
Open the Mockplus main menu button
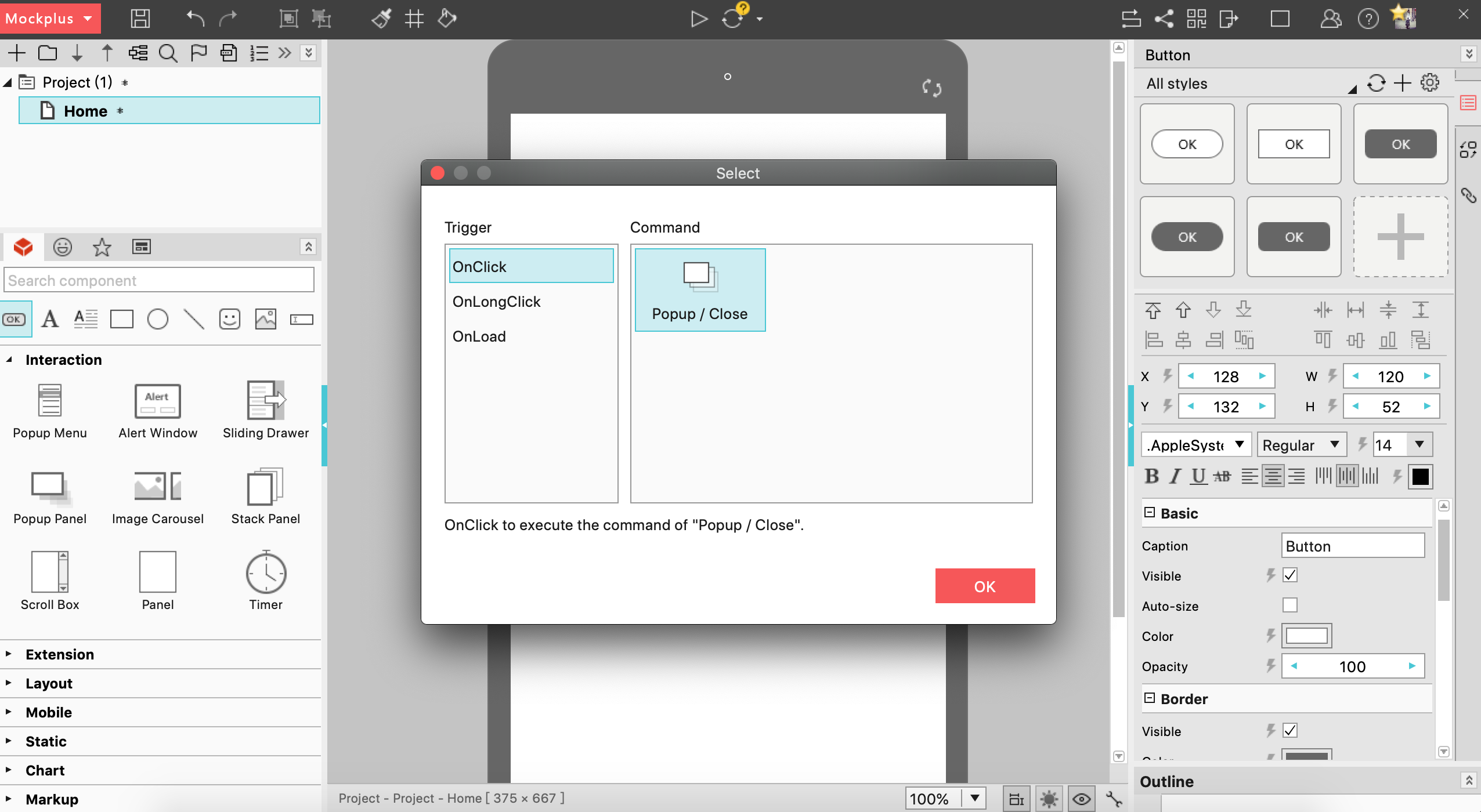click(x=50, y=19)
